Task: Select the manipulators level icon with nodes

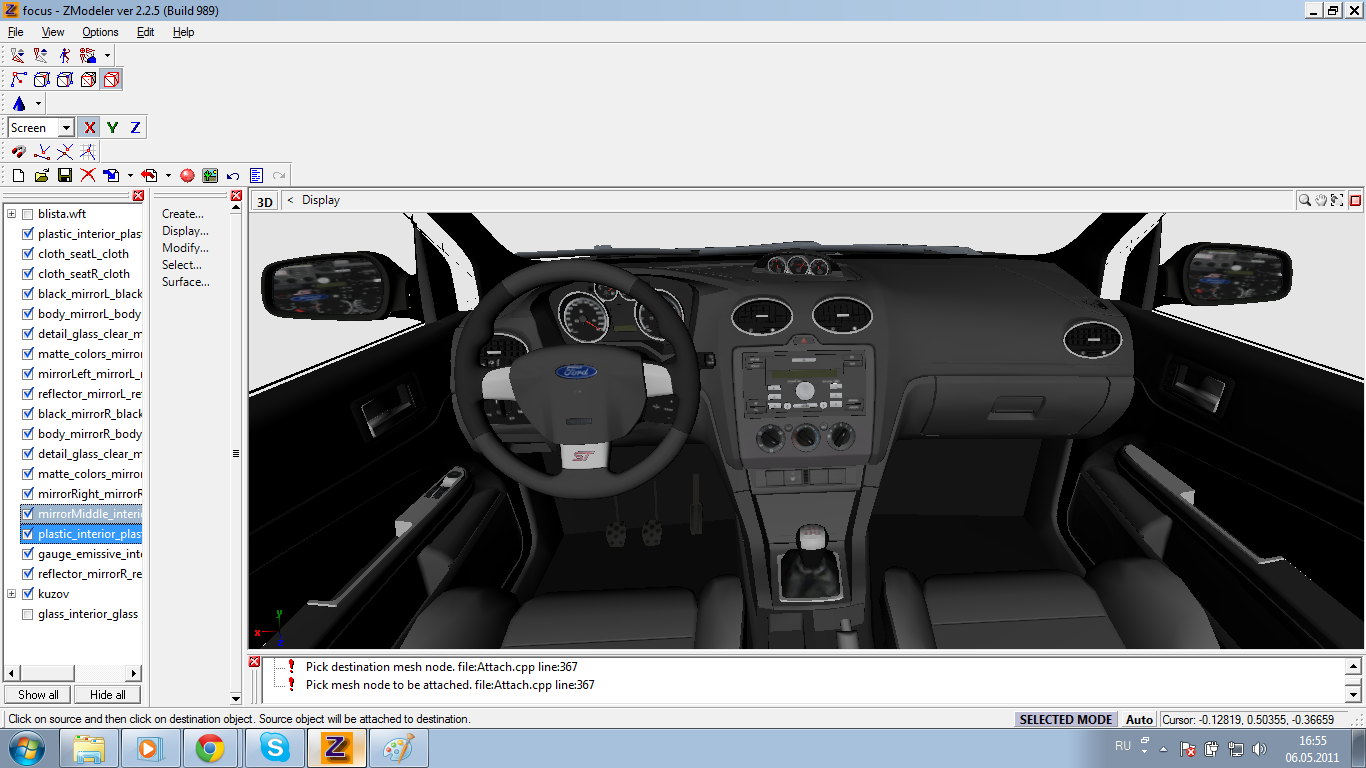Action: pos(19,79)
